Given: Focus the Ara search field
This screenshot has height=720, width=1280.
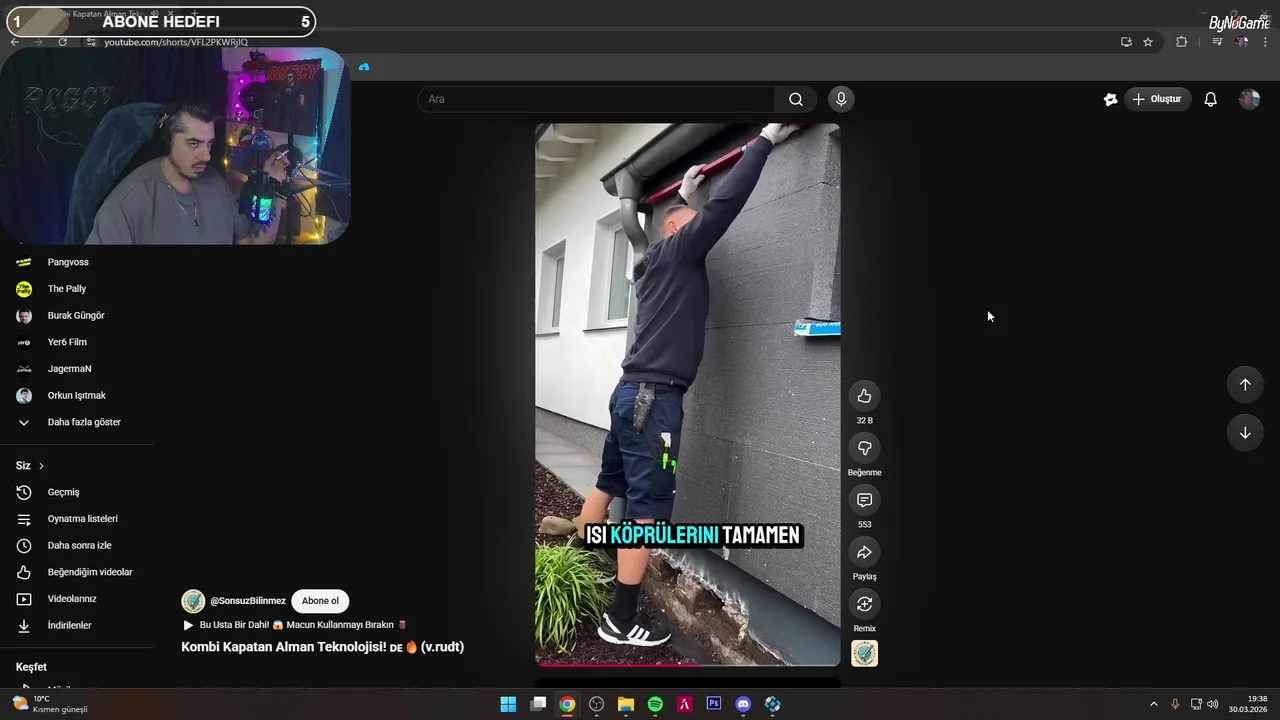Looking at the screenshot, I should click(597, 99).
